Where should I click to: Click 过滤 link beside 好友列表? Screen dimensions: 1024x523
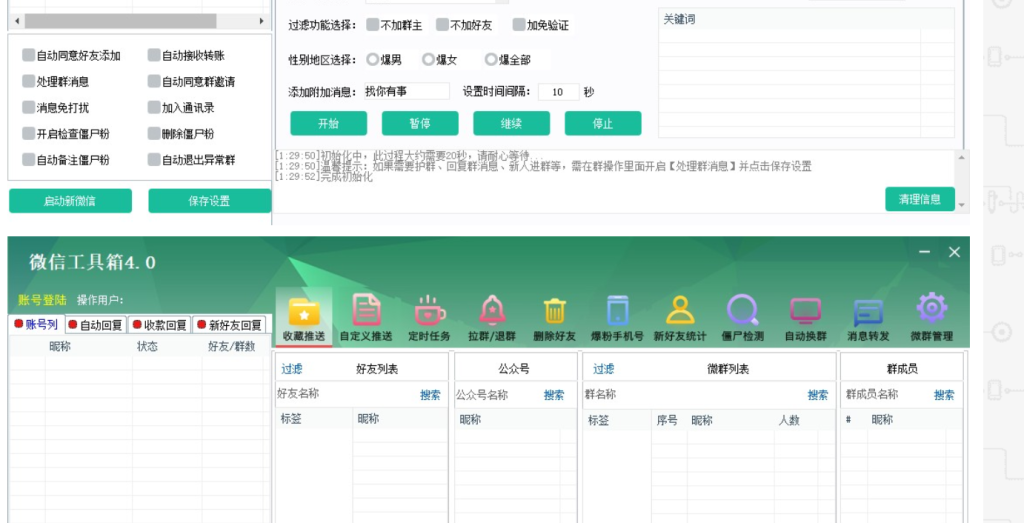click(x=292, y=369)
